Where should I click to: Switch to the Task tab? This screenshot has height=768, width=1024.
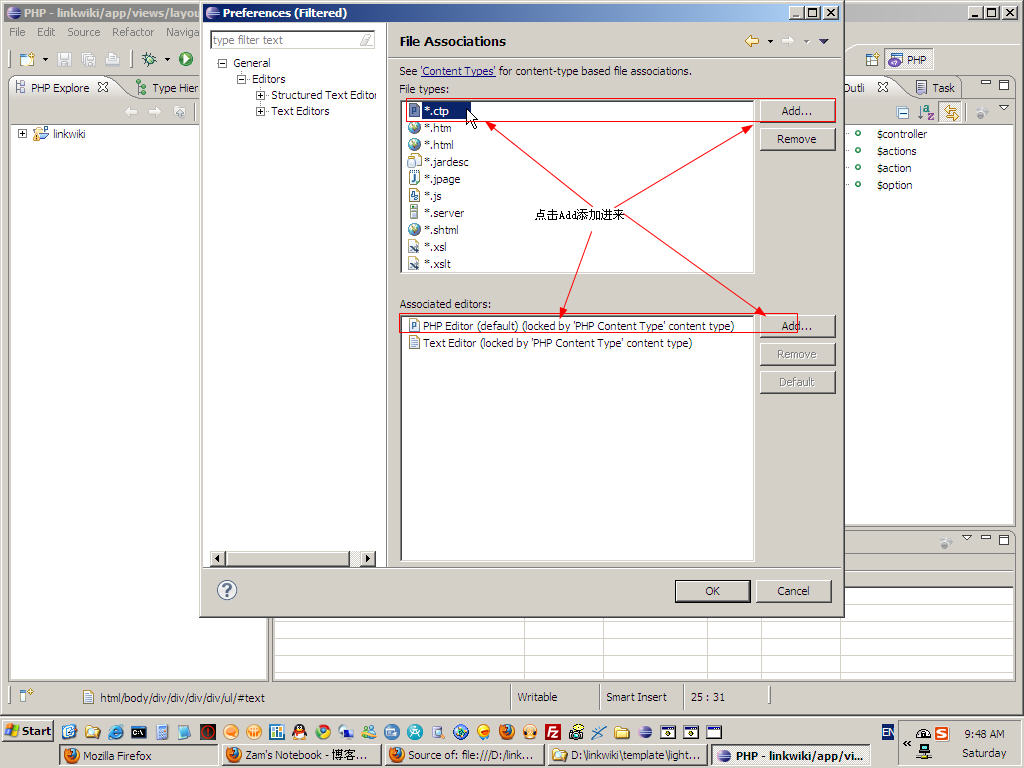[x=935, y=88]
